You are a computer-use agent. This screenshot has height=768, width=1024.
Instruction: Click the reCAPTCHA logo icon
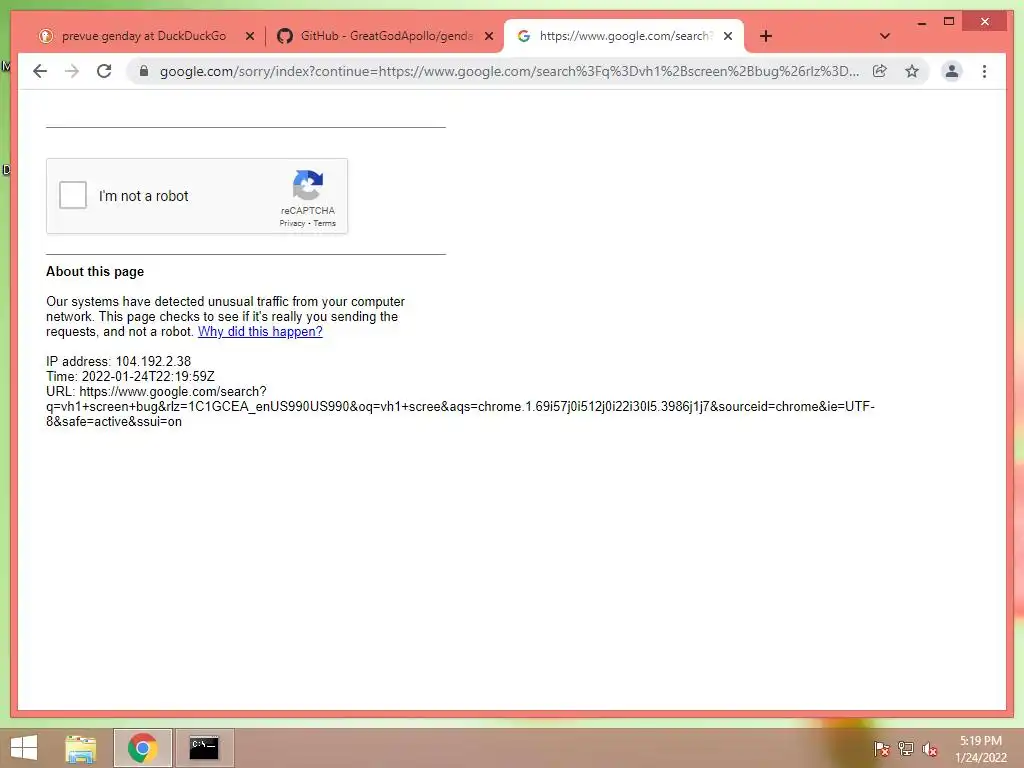pos(308,185)
